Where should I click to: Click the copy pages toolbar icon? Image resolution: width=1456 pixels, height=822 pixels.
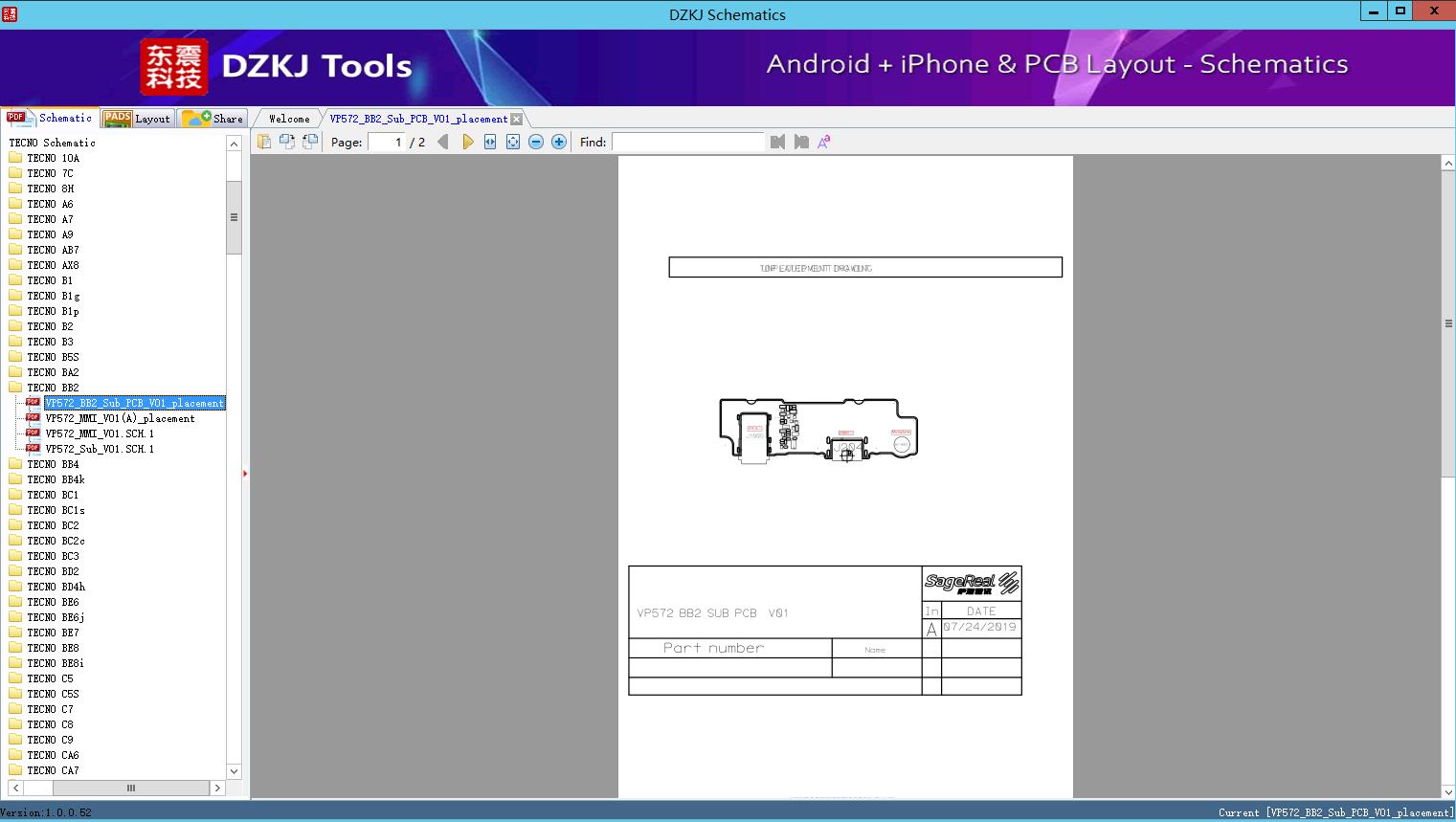[x=264, y=142]
